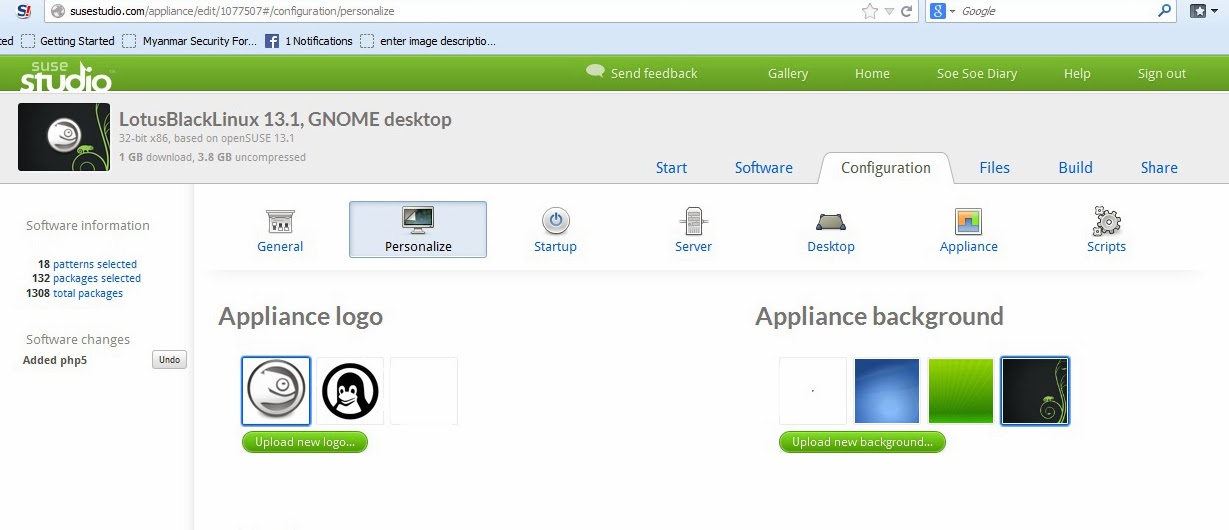Select the black swirl background
The height and width of the screenshot is (530, 1229).
tap(1035, 391)
